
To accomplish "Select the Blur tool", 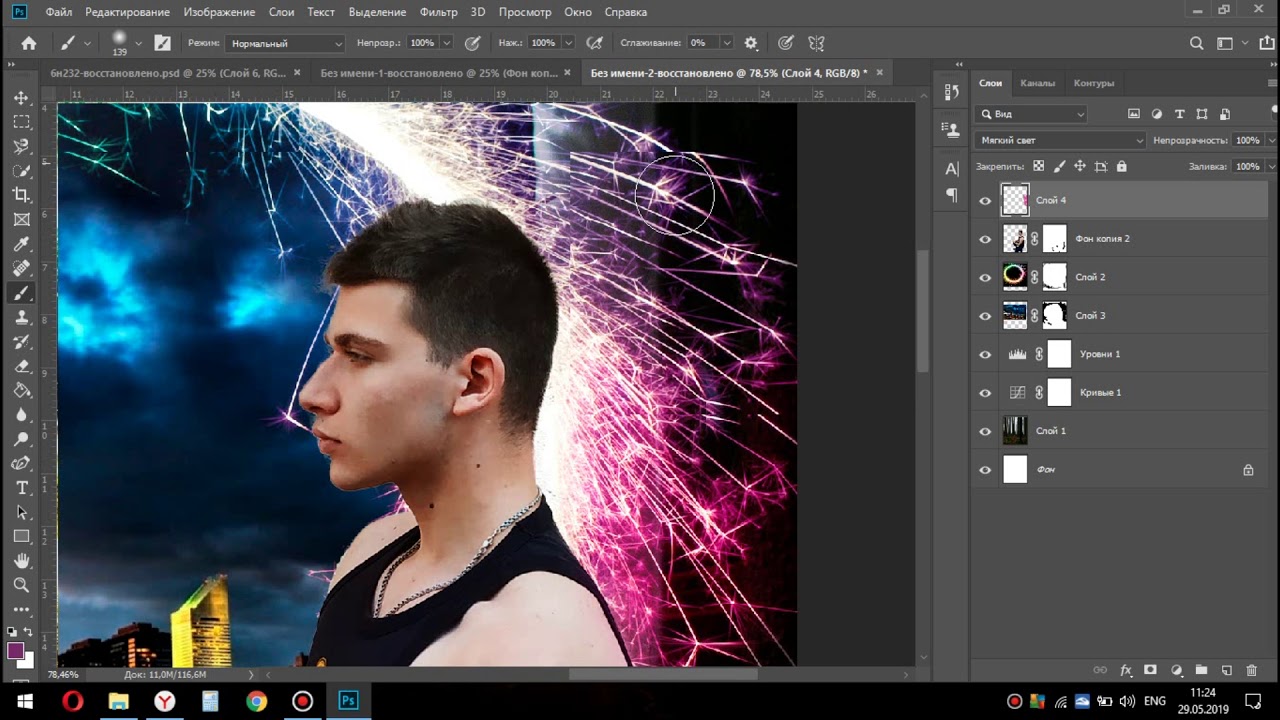I will [21, 415].
